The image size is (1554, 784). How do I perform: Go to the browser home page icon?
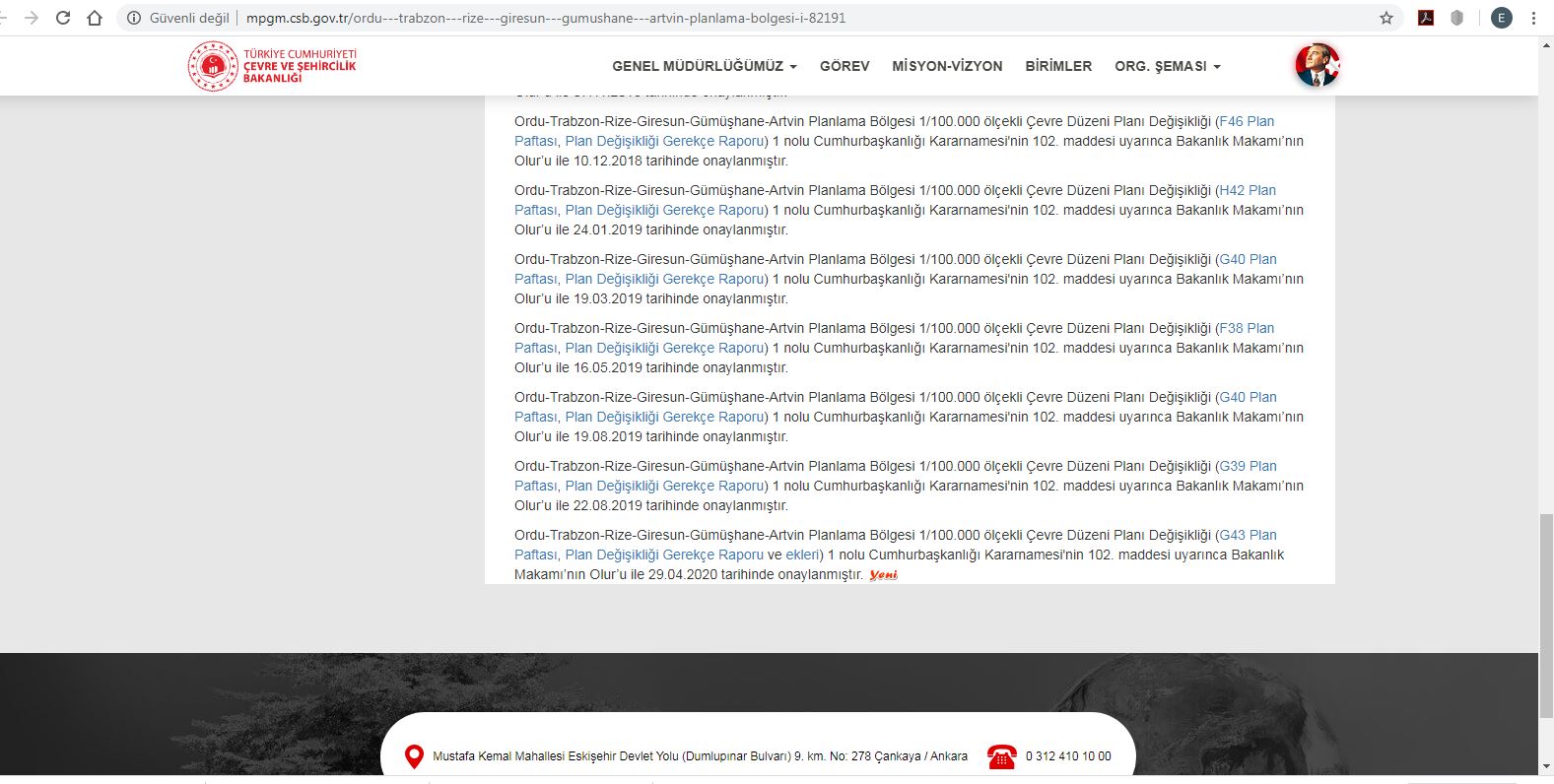point(95,18)
